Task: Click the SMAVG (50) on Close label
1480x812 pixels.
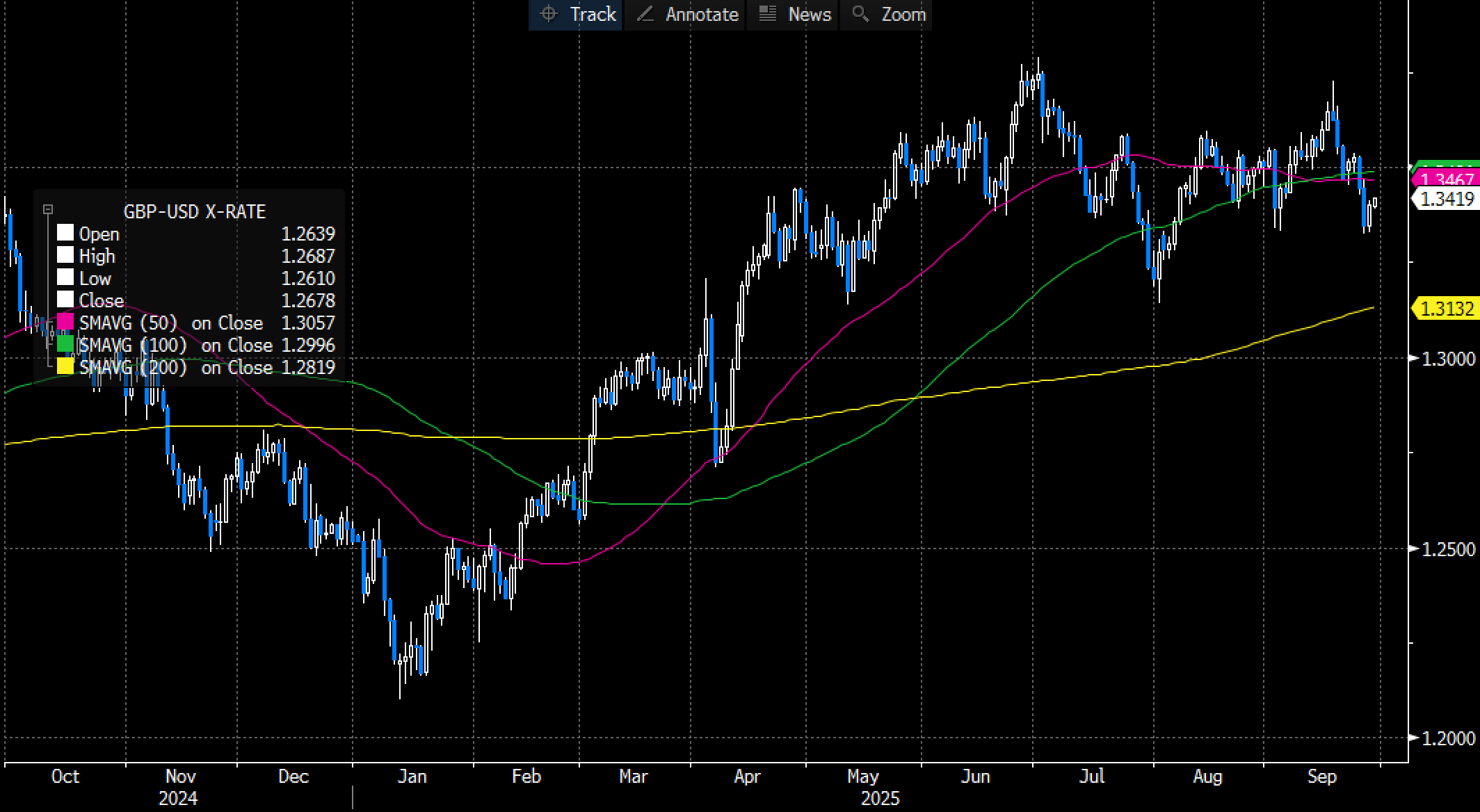Action: coord(170,323)
